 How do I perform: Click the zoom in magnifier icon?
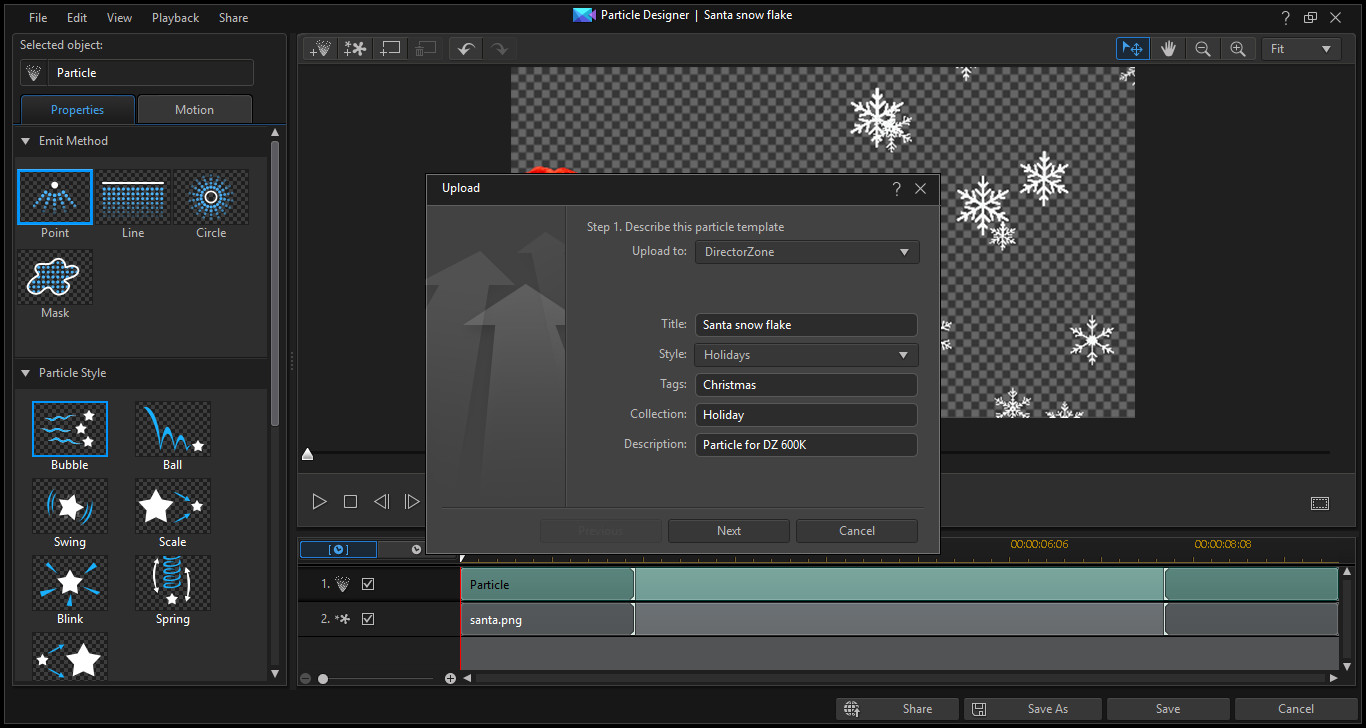(x=1238, y=48)
